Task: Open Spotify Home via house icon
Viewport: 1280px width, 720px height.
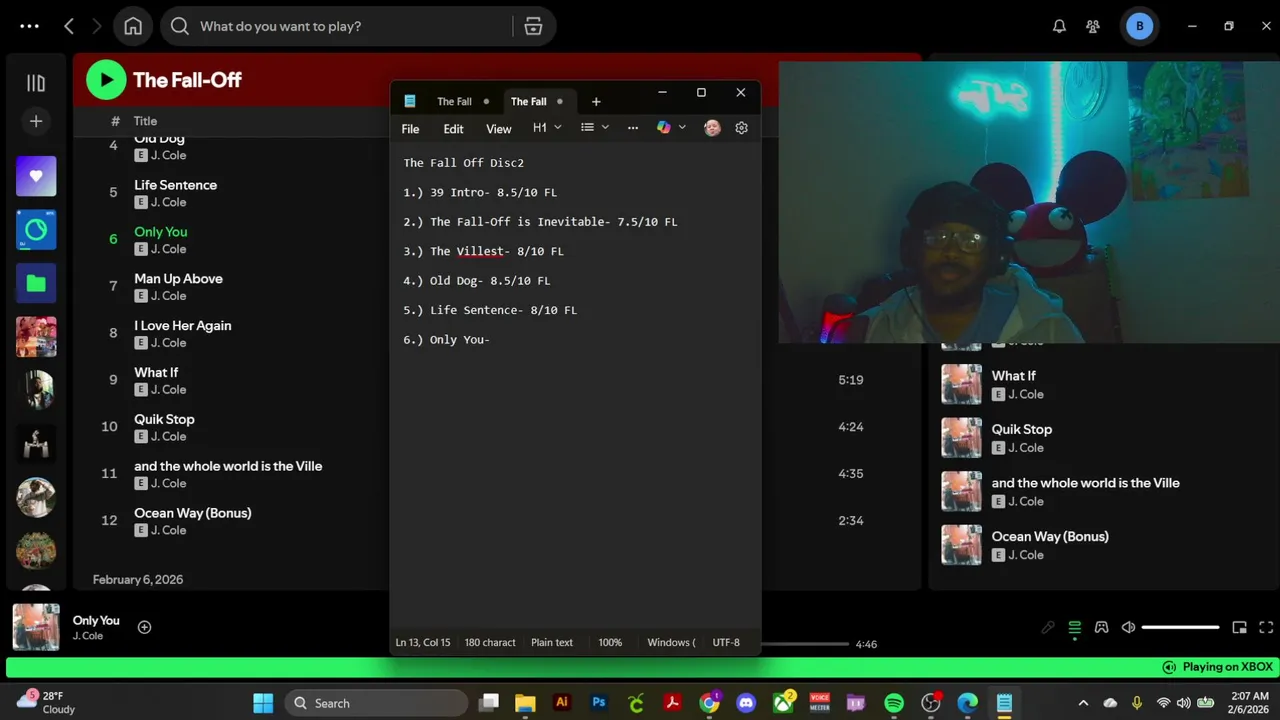Action: point(133,26)
